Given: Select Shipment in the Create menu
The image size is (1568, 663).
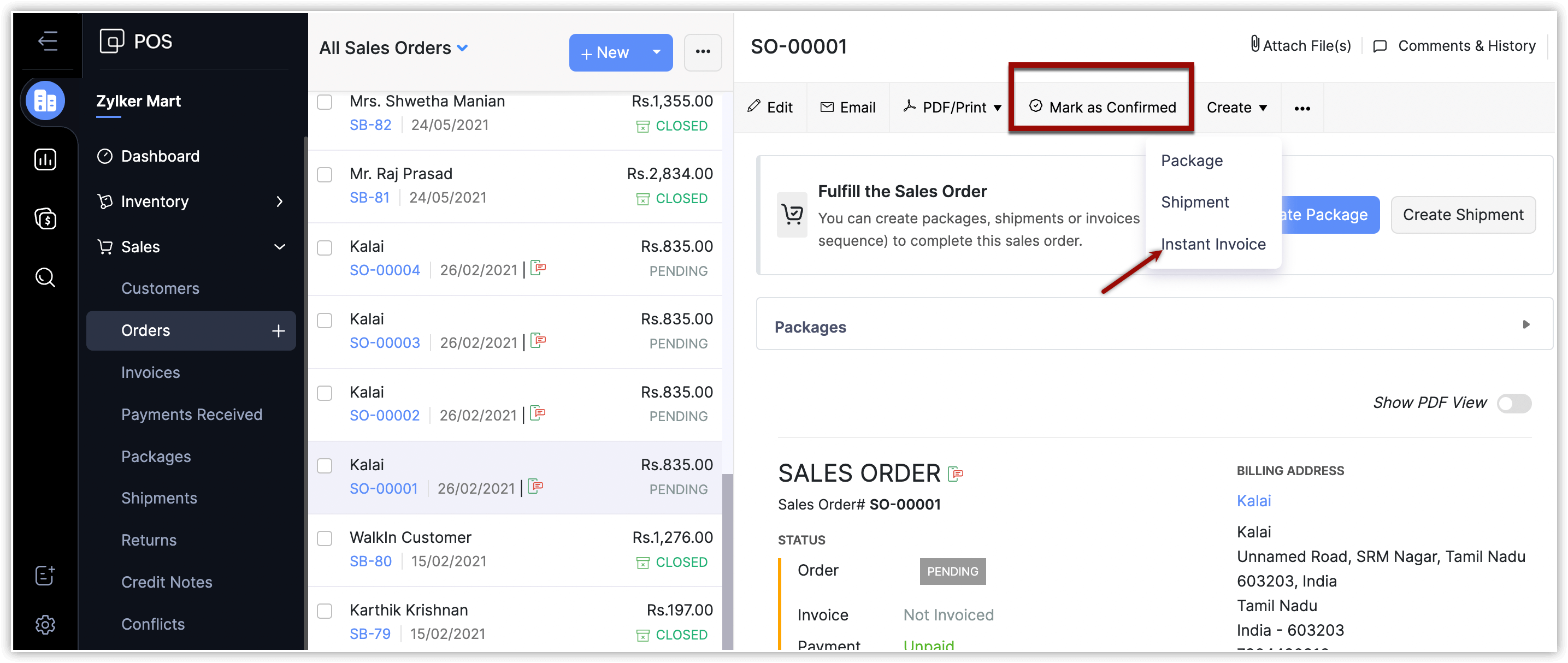Looking at the screenshot, I should coord(1195,202).
